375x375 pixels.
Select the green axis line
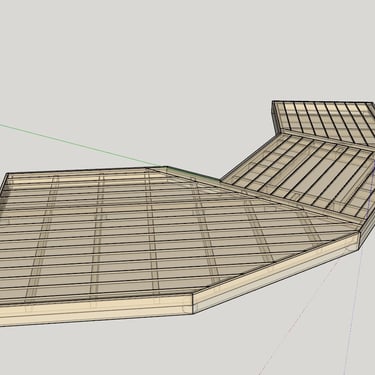click(x=80, y=145)
